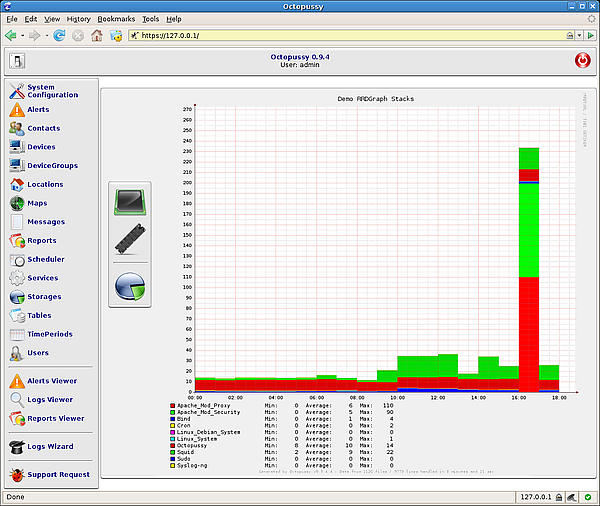Click the red logout power button
The height and width of the screenshot is (506, 600).
(x=582, y=61)
